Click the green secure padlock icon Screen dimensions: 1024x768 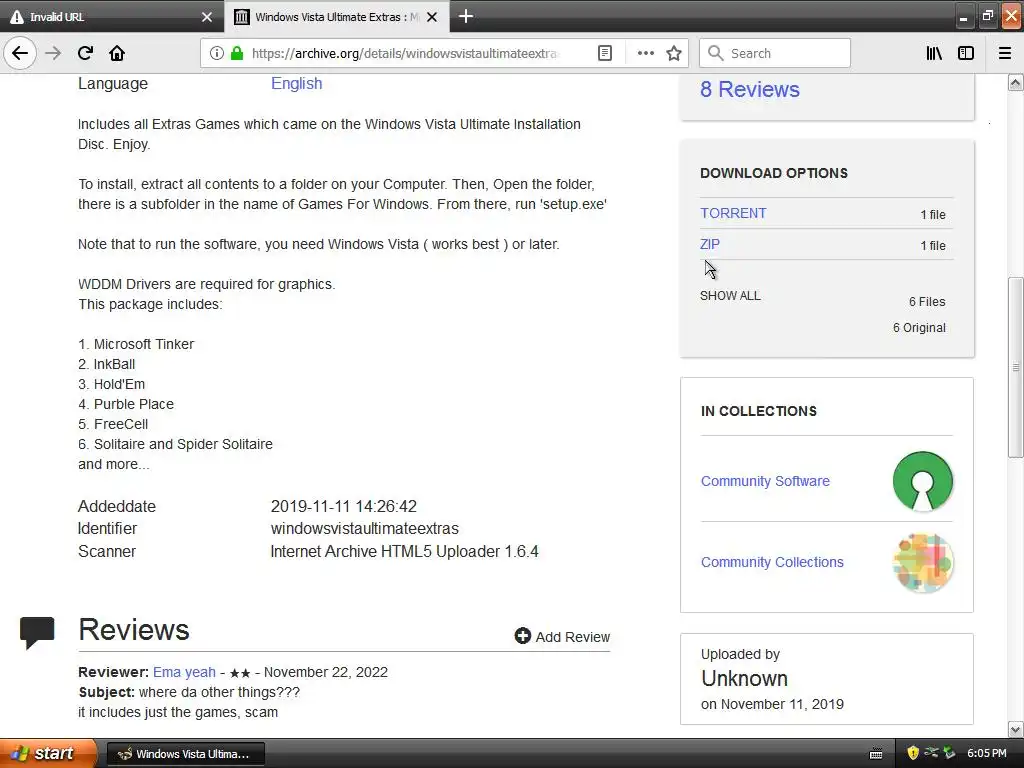(x=237, y=53)
